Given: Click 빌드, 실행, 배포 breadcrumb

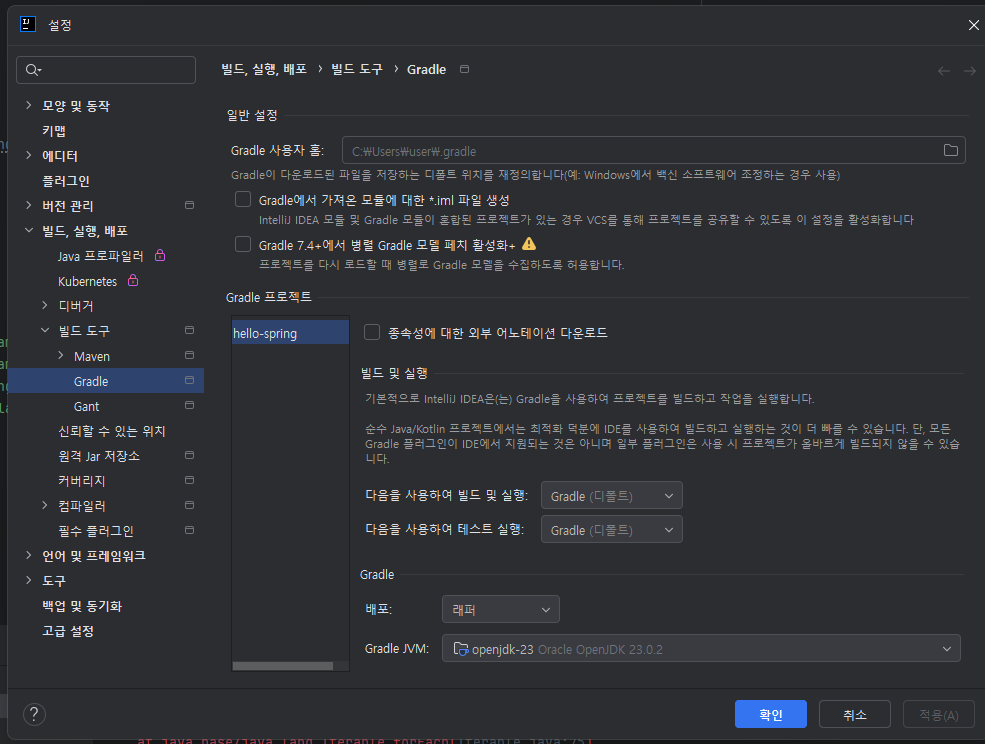Looking at the screenshot, I should point(264,69).
